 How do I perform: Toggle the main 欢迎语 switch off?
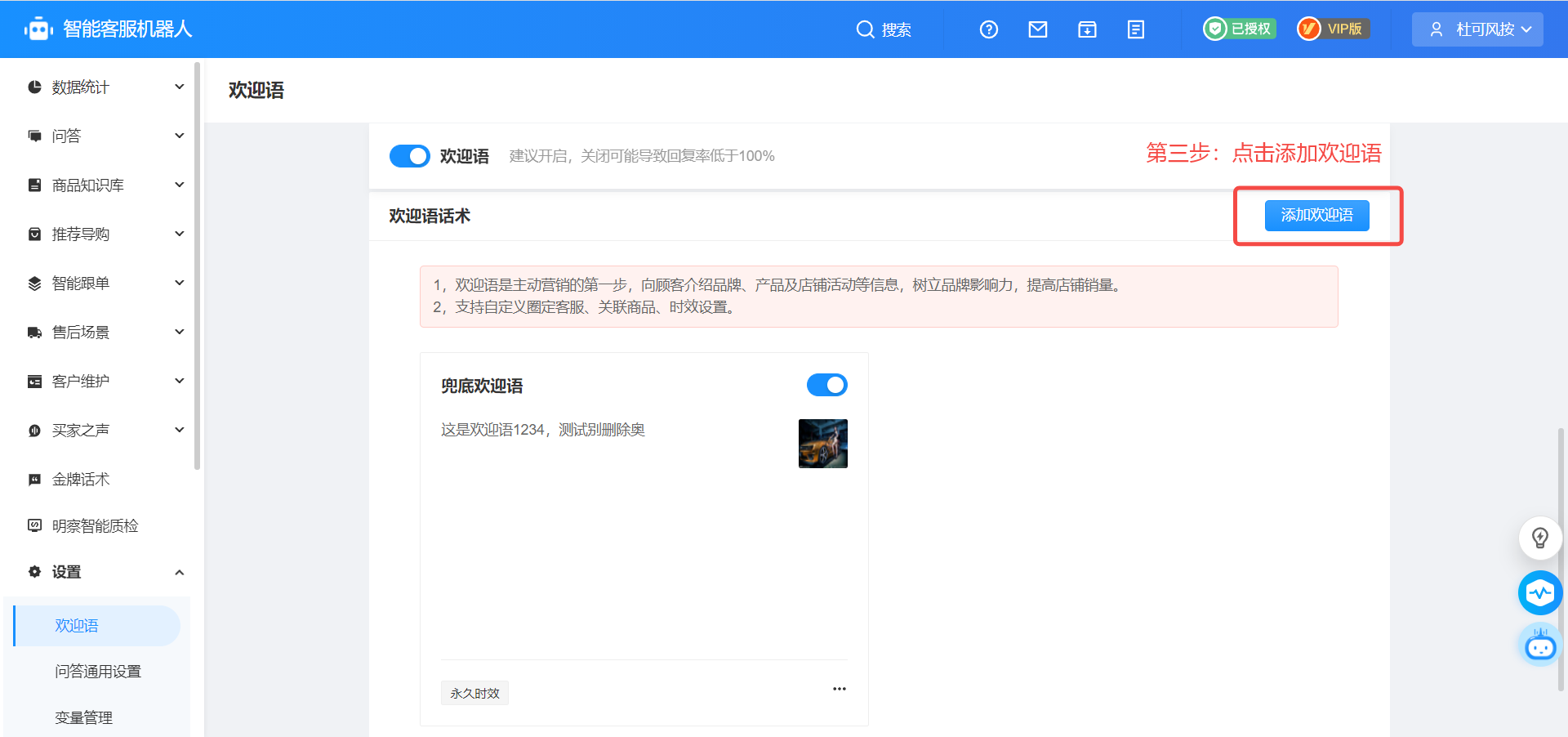pyautogui.click(x=410, y=156)
